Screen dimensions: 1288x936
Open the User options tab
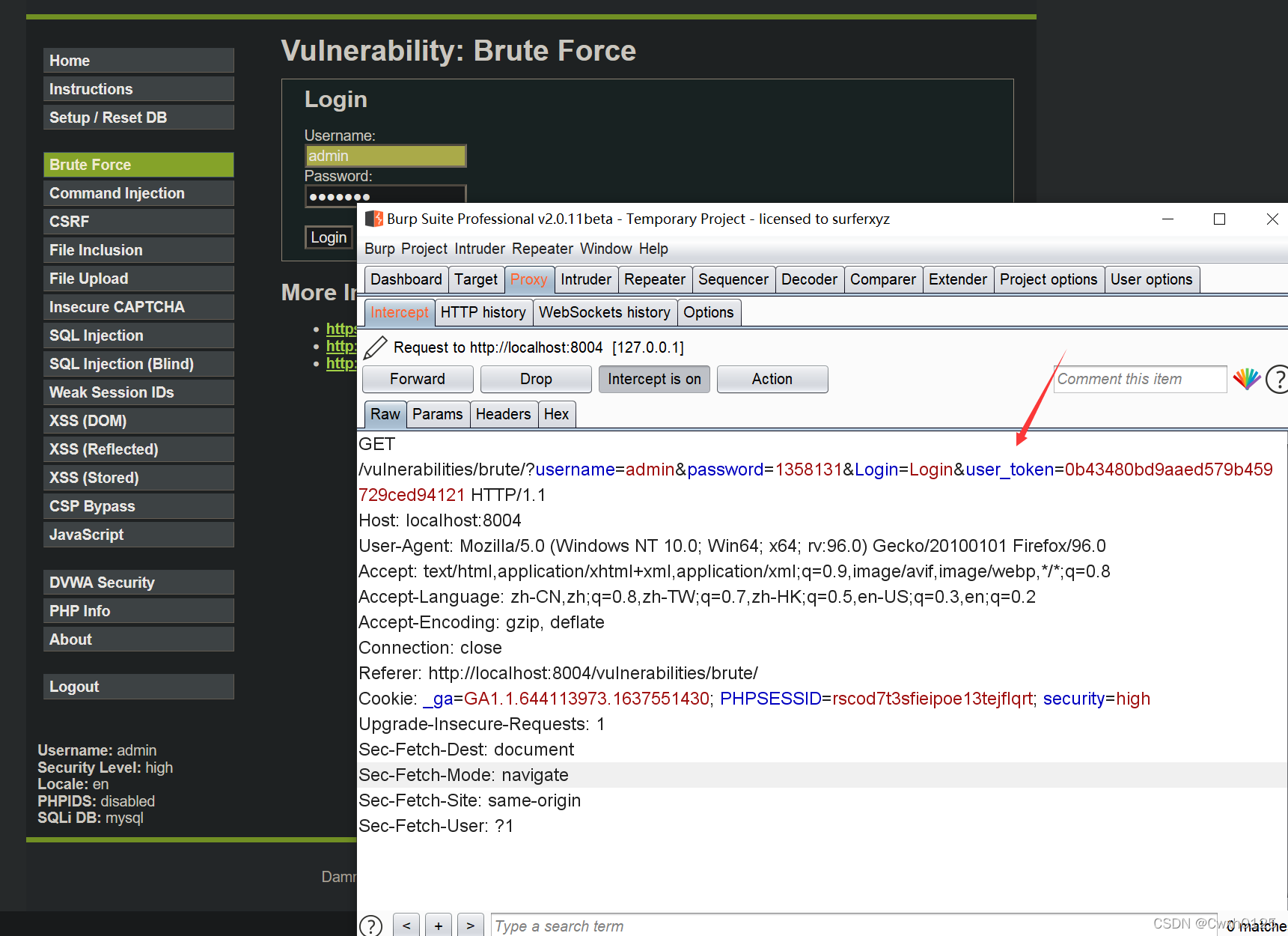[1152, 279]
